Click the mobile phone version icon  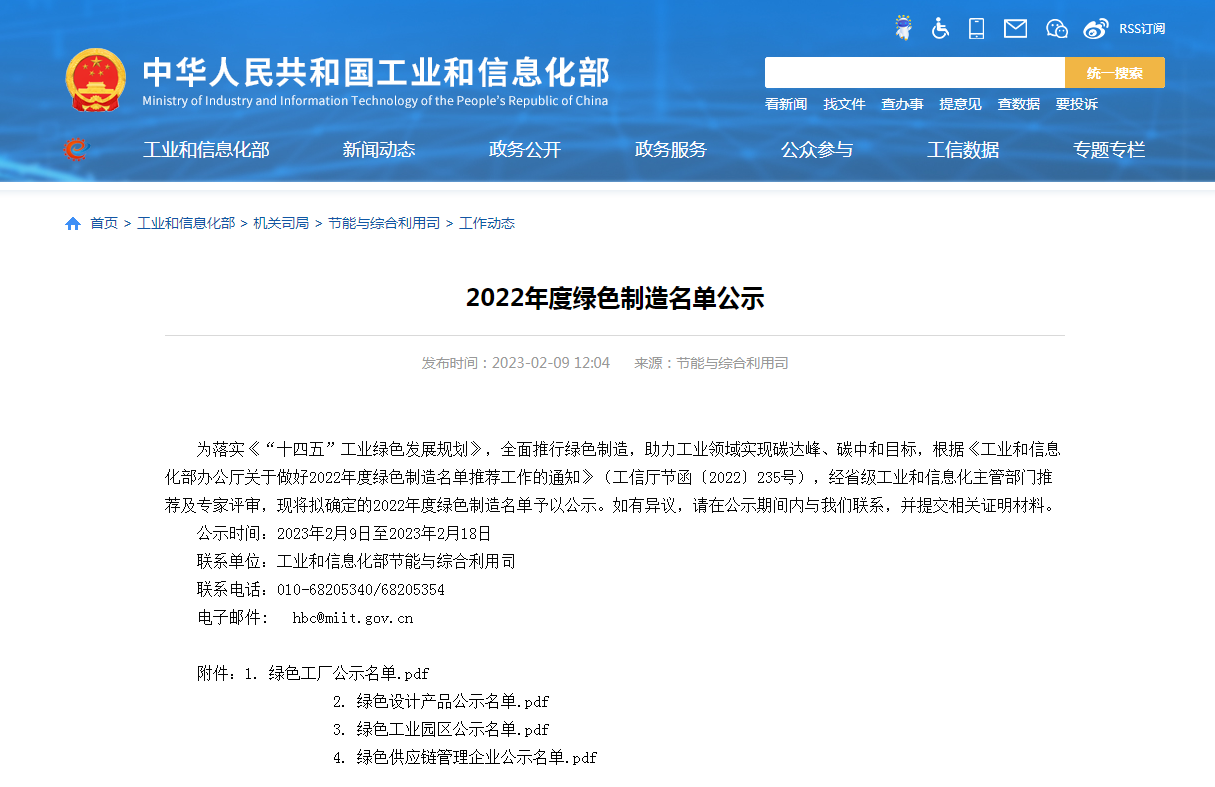point(976,28)
